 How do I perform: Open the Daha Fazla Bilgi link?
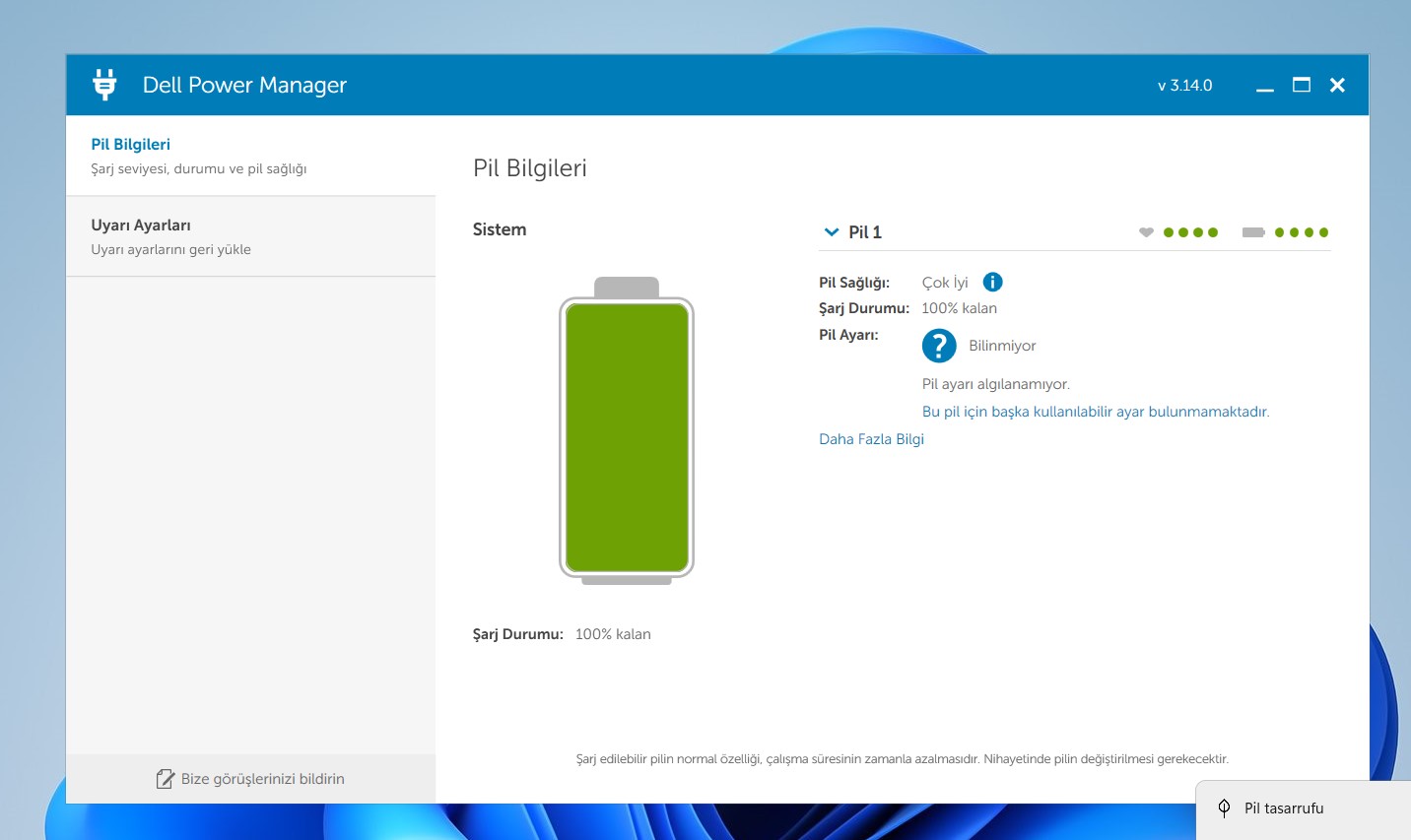(x=871, y=439)
